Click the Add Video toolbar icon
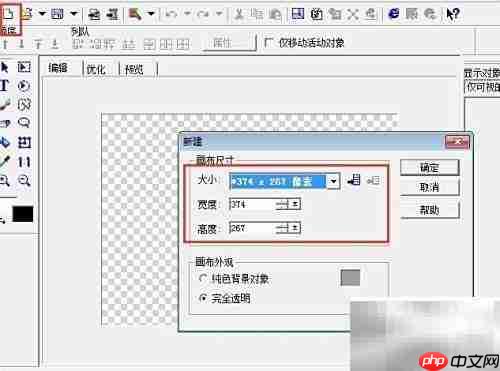This screenshot has width=500, height=371. (x=113, y=14)
